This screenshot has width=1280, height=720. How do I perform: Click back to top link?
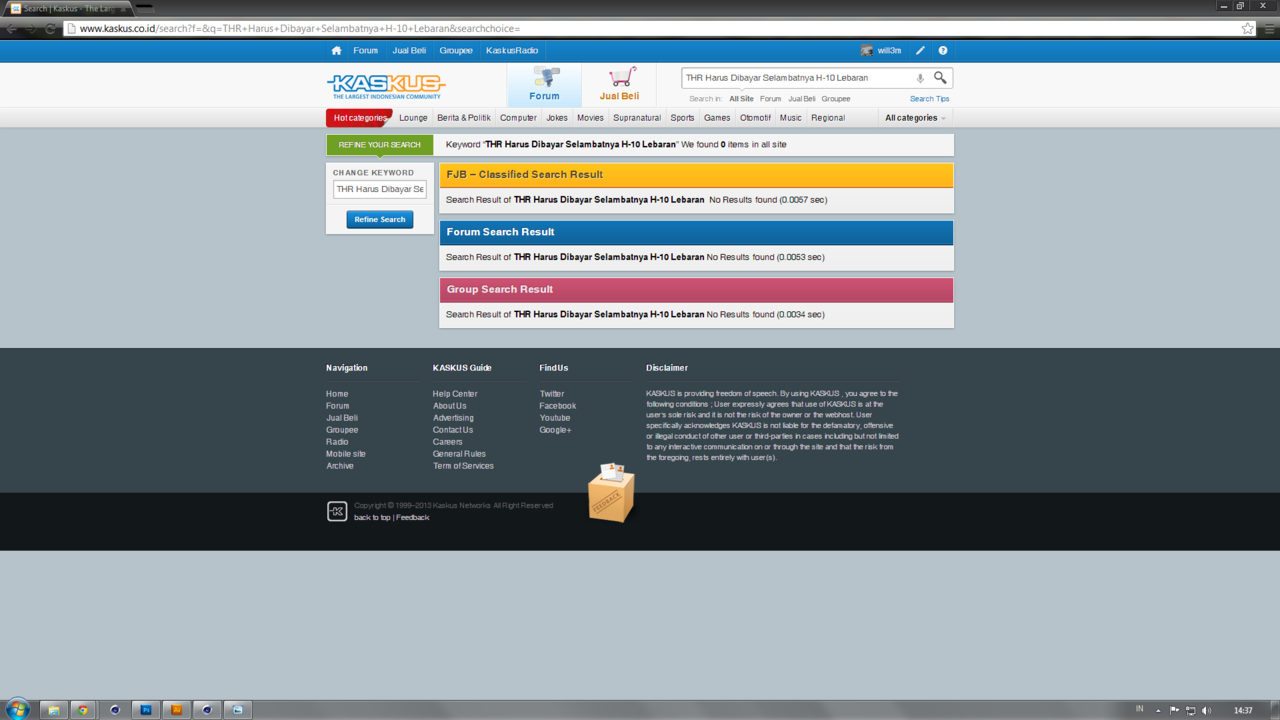click(372, 518)
